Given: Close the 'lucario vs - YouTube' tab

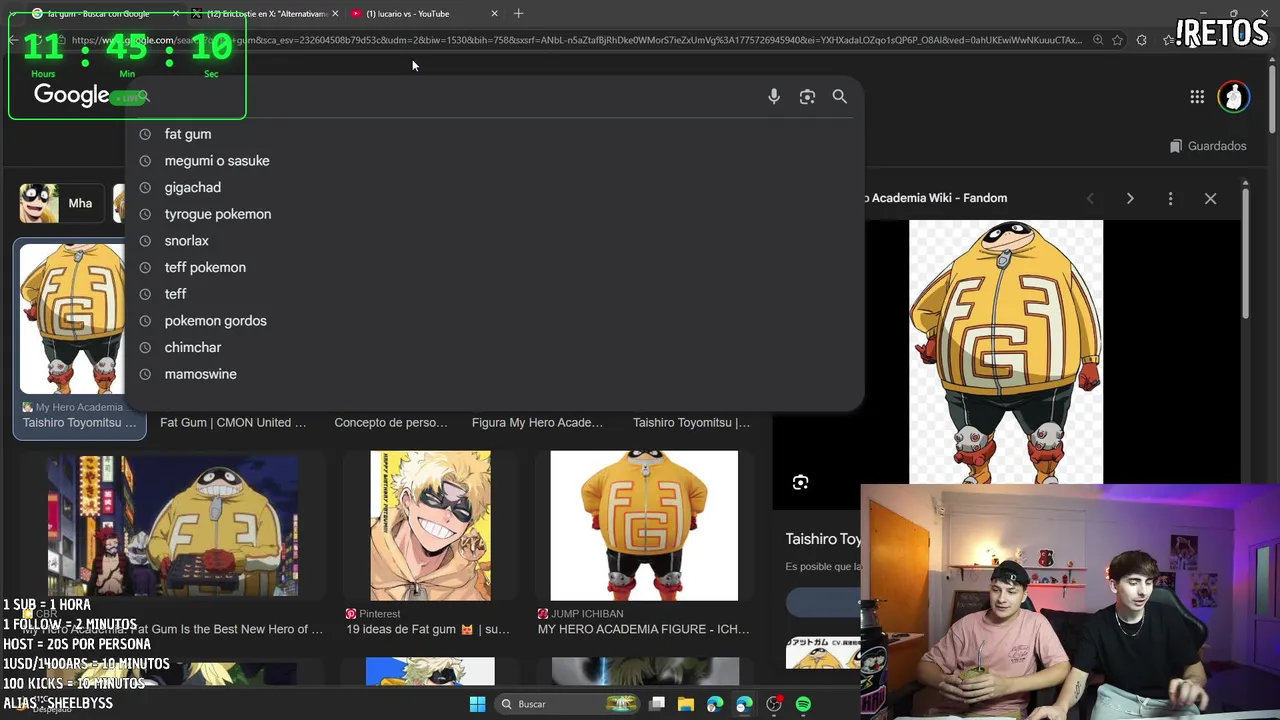Looking at the screenshot, I should coord(494,14).
